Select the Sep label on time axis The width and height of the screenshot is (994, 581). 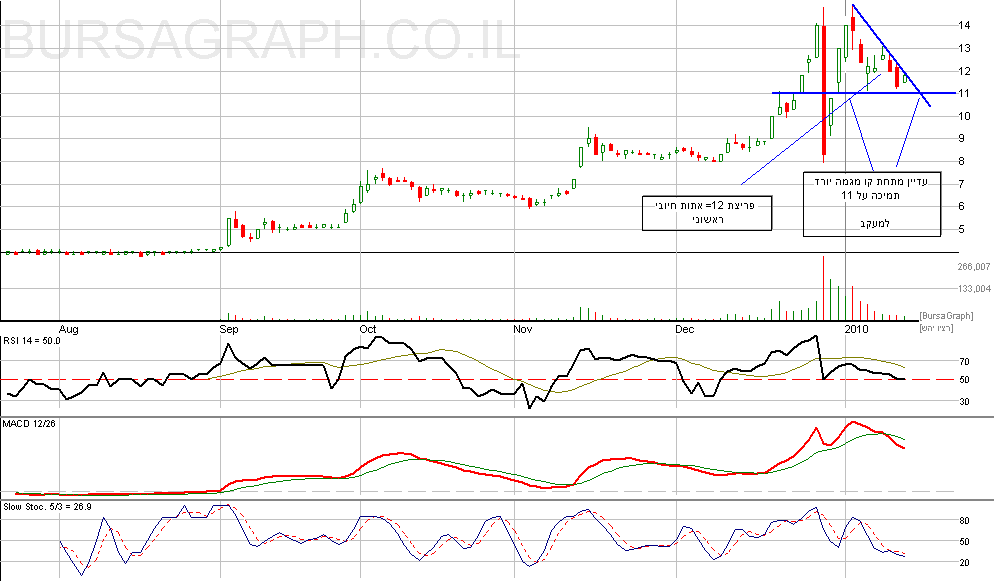click(x=228, y=328)
